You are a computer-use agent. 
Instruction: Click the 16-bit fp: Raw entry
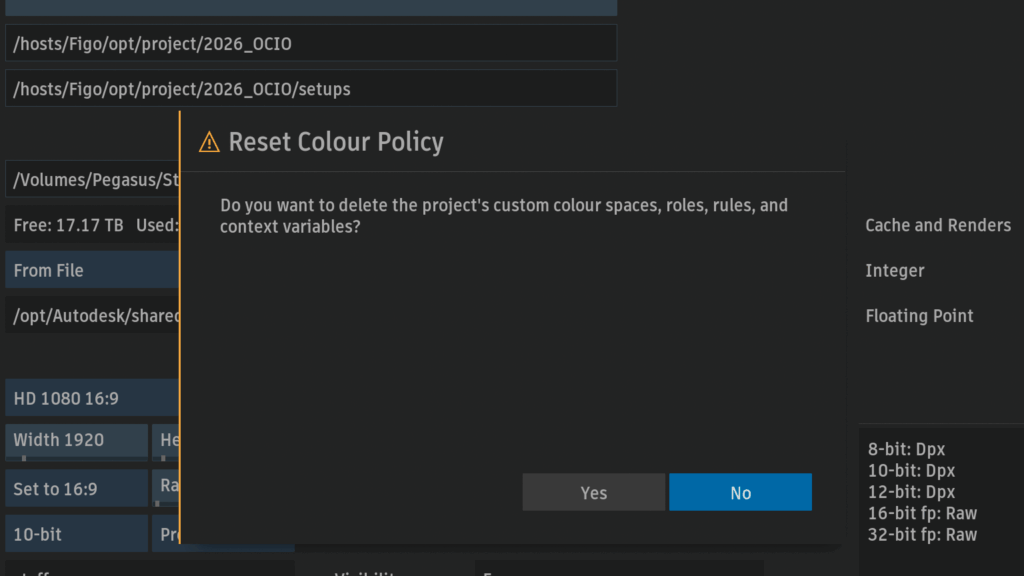(922, 513)
